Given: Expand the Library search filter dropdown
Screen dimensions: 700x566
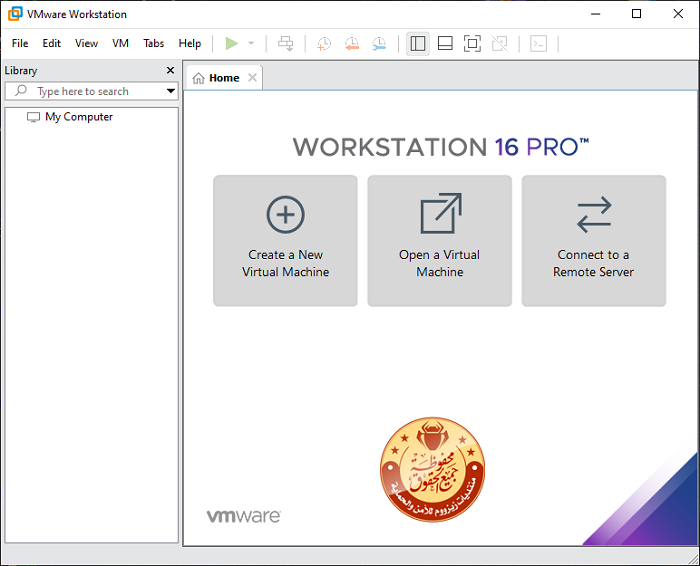Looking at the screenshot, I should tap(171, 91).
